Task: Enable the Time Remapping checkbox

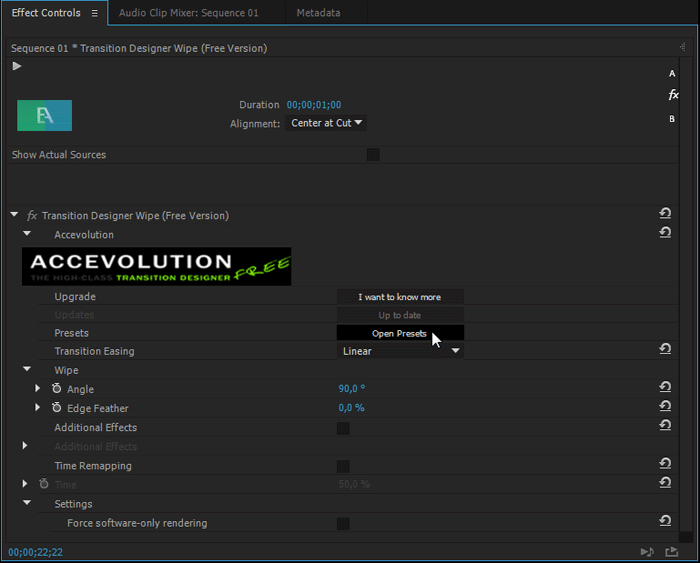Action: pos(343,467)
